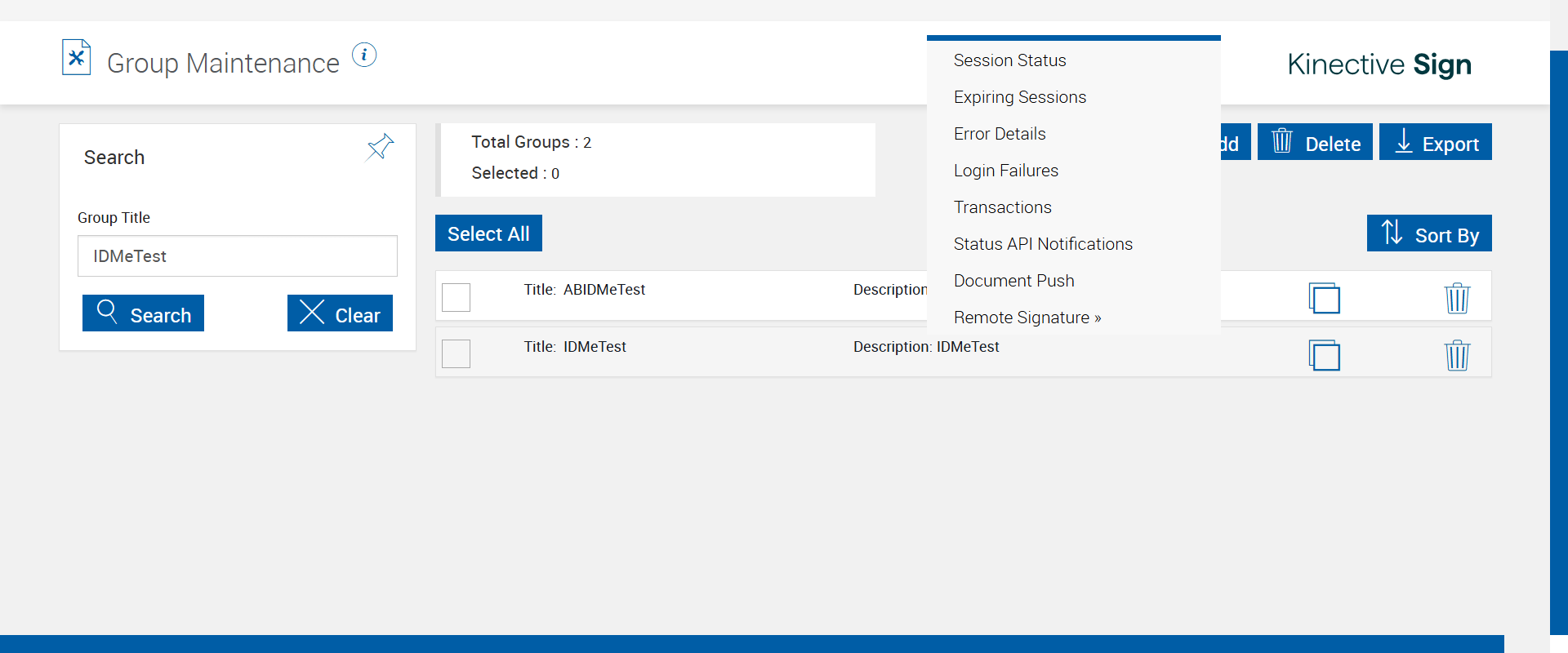Click the info icon beside Group Maintenance
Viewport: 1568px width, 653px height.
pos(364,56)
